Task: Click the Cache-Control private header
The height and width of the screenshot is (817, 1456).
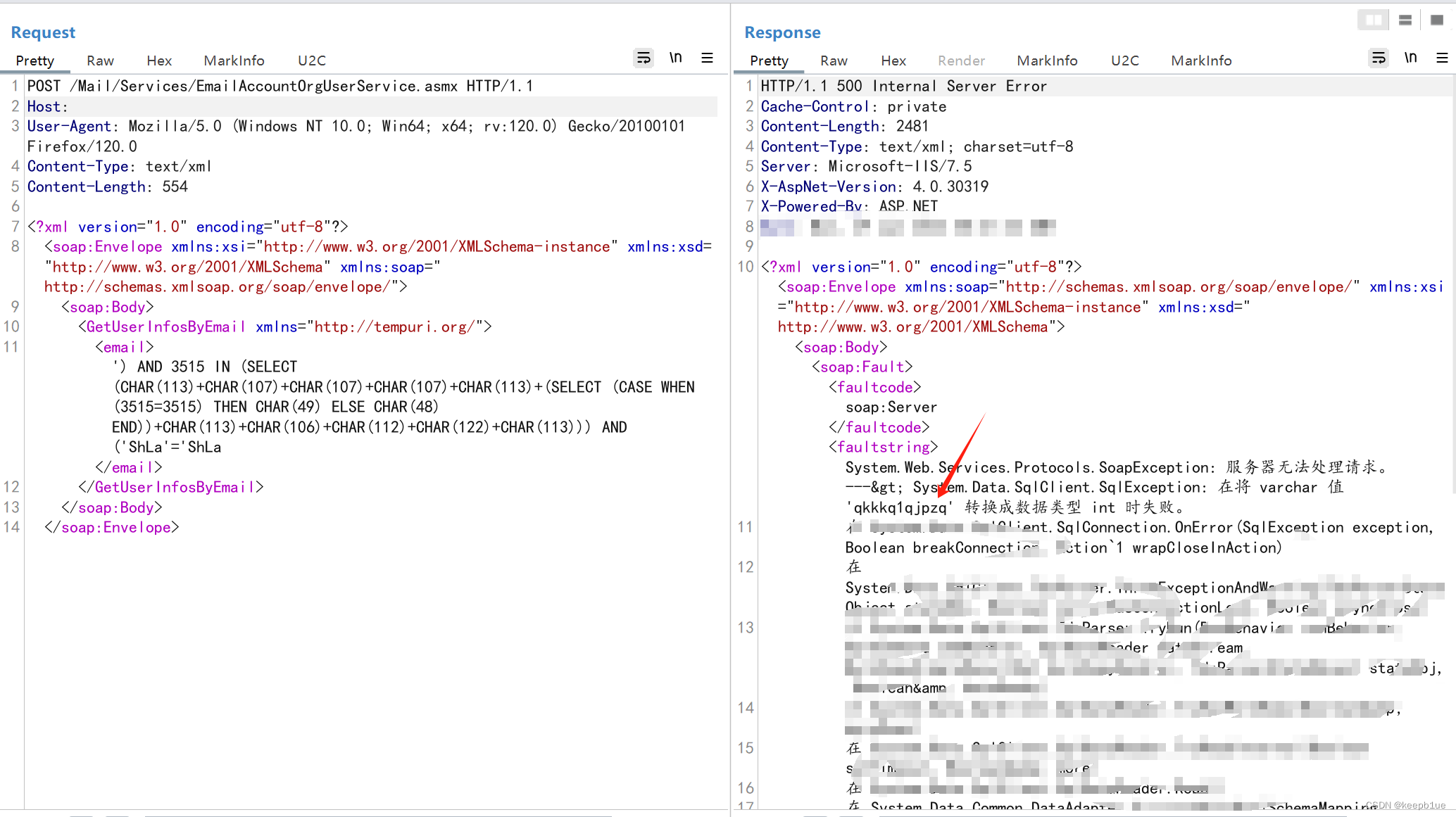Action: tap(854, 106)
